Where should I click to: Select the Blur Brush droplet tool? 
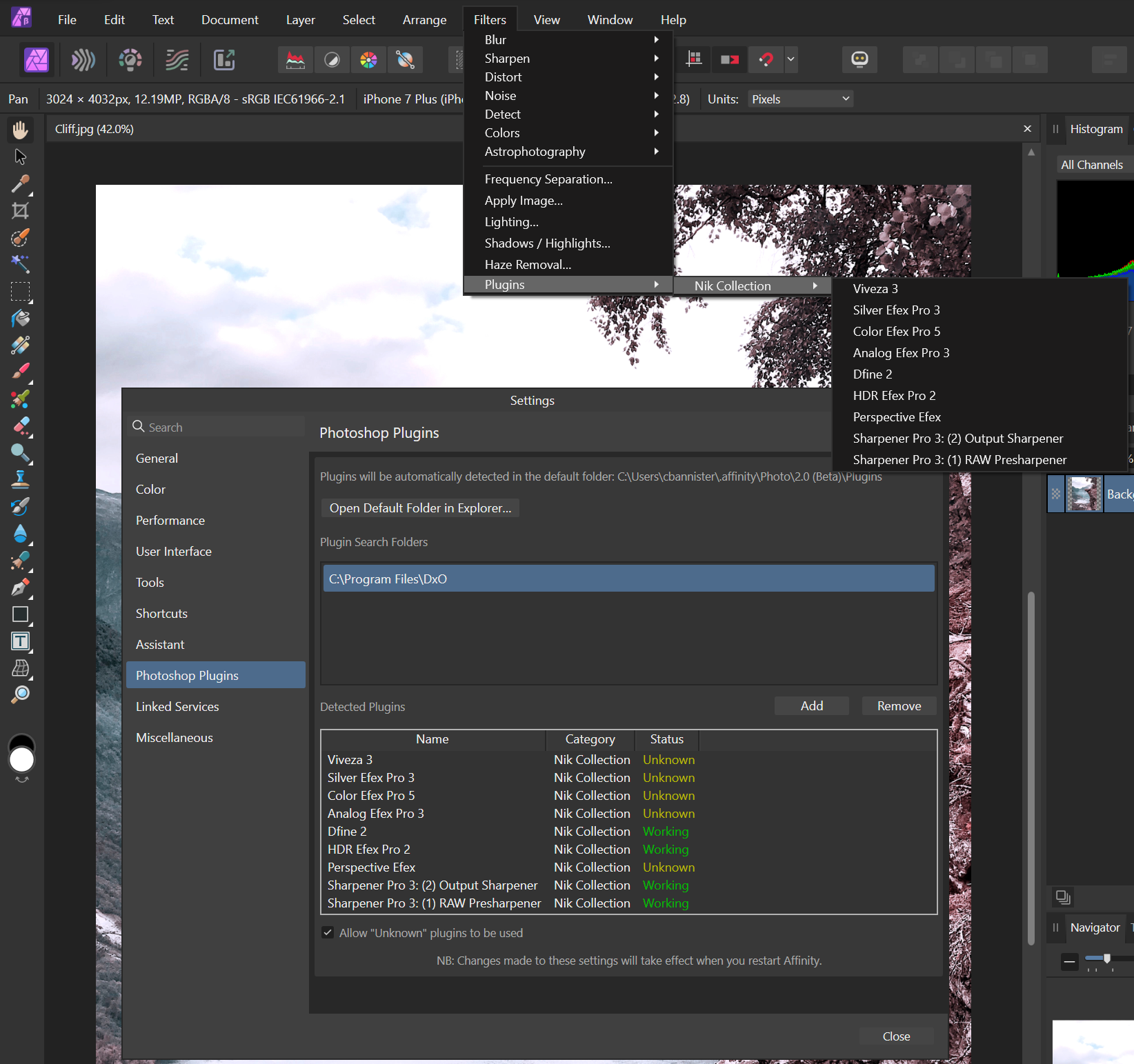coord(21,534)
